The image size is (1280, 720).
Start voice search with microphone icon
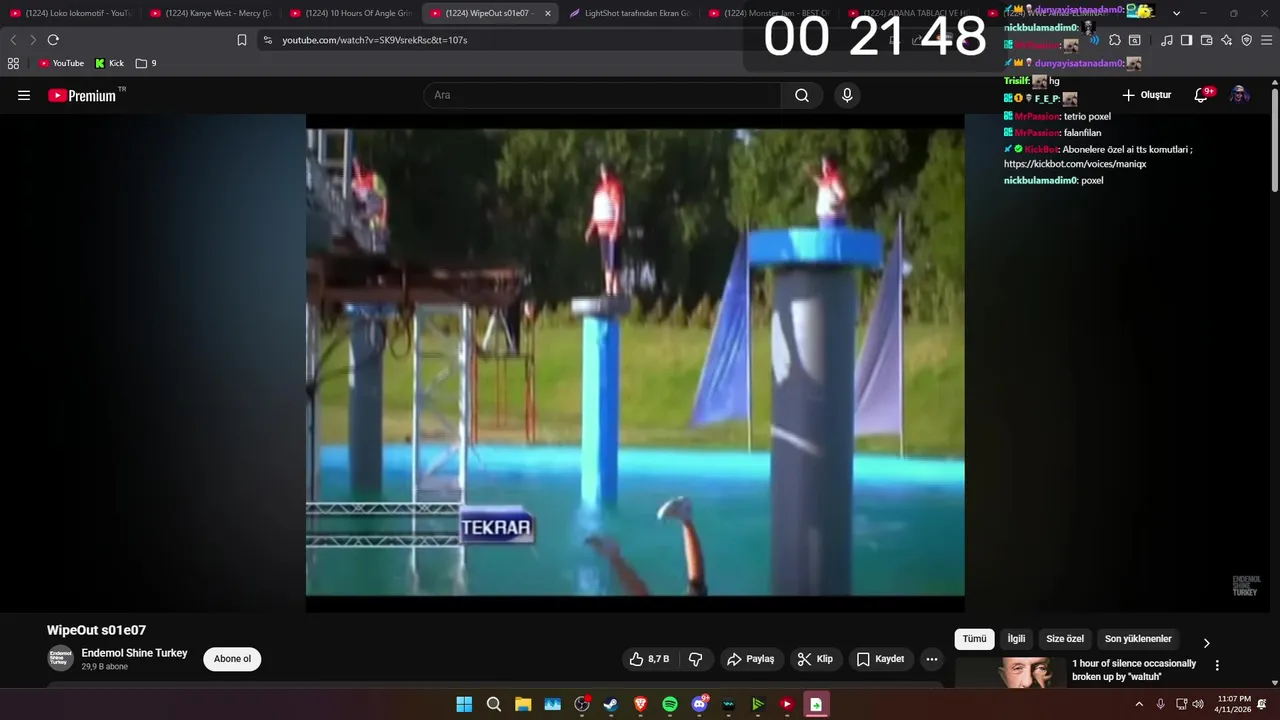pos(847,95)
